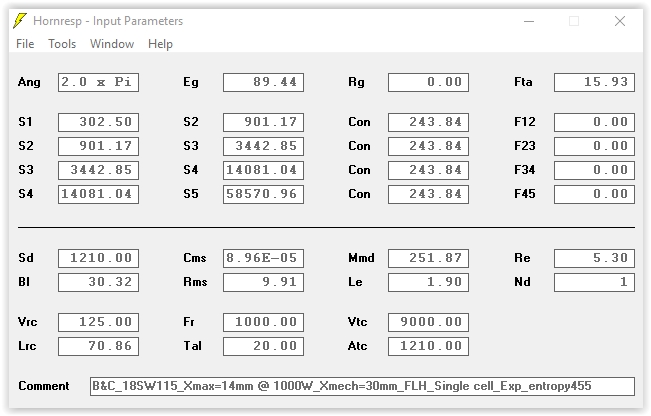Select the Tal field showing 20.00
Screen dimensions: 651x416
[263, 346]
